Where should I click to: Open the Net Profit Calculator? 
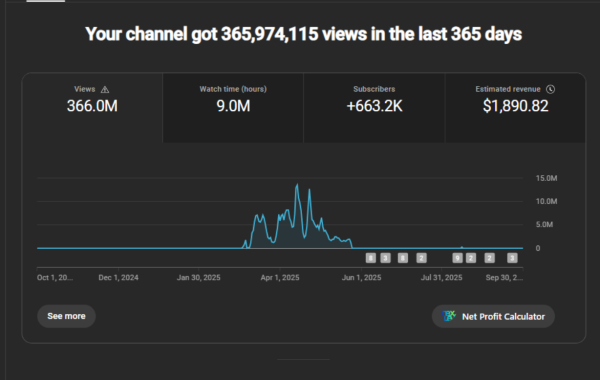(493, 316)
